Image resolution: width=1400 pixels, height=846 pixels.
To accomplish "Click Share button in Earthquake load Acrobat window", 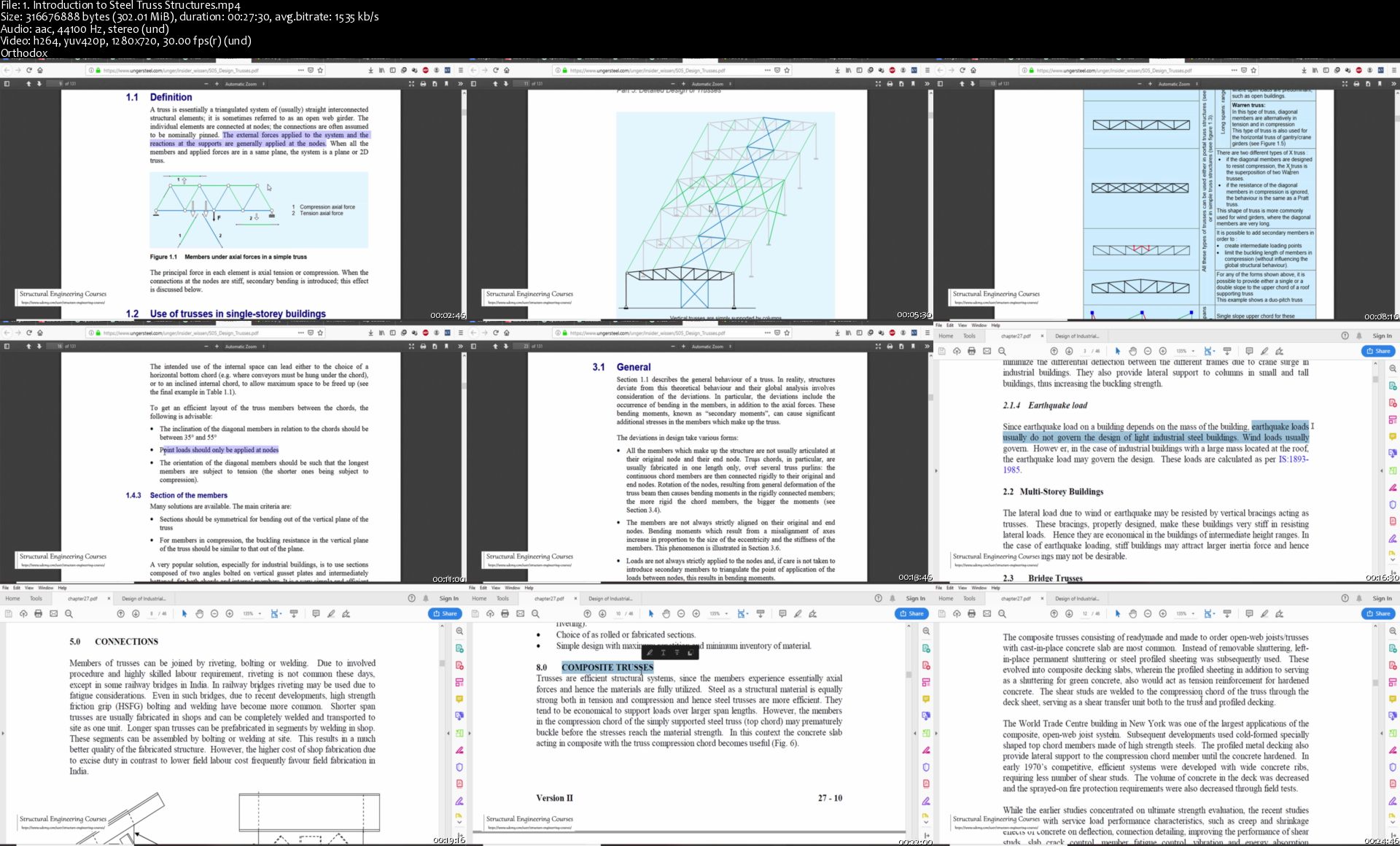I will 1377,351.
